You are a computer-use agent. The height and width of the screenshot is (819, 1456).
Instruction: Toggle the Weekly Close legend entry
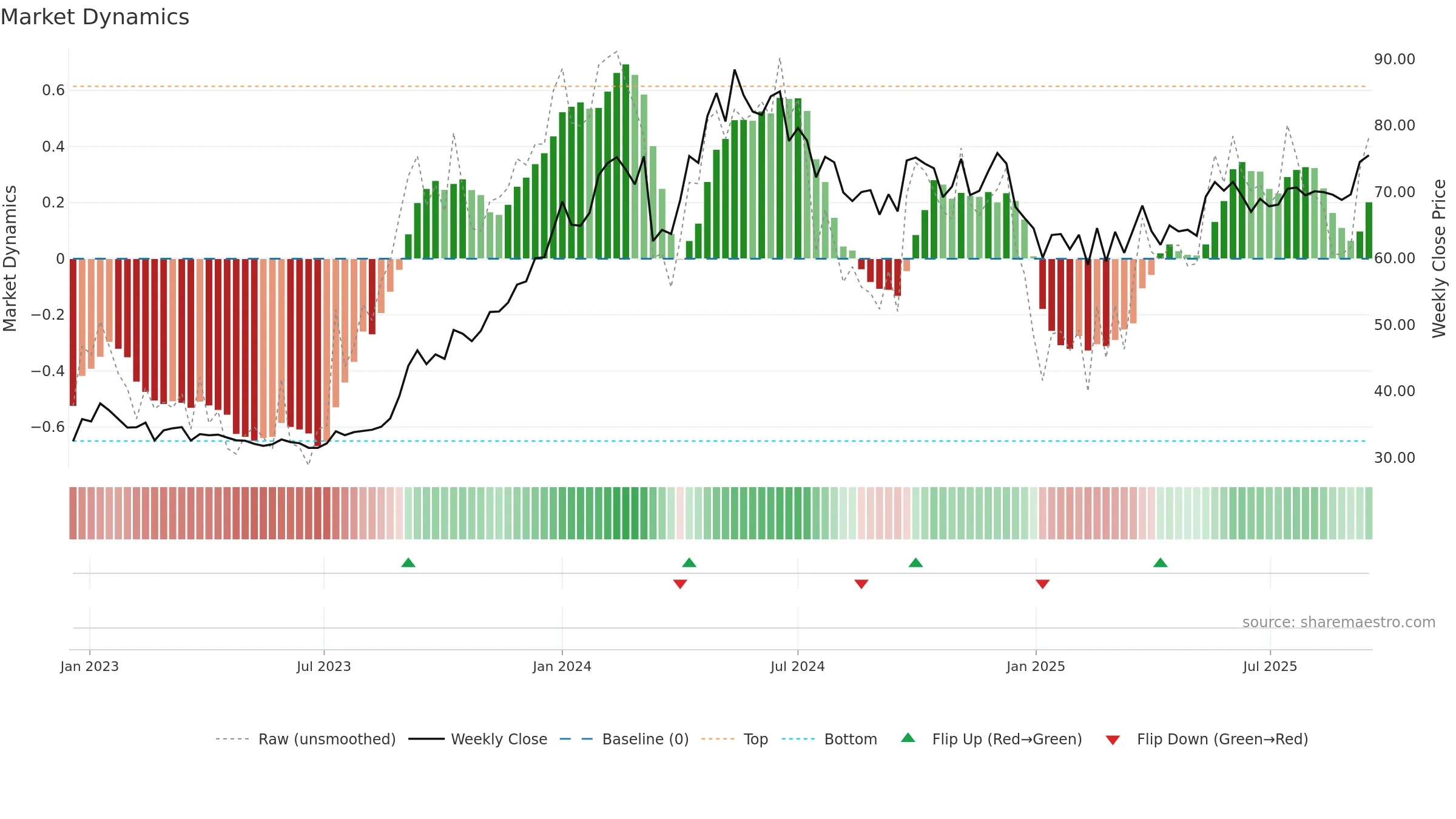(x=478, y=739)
